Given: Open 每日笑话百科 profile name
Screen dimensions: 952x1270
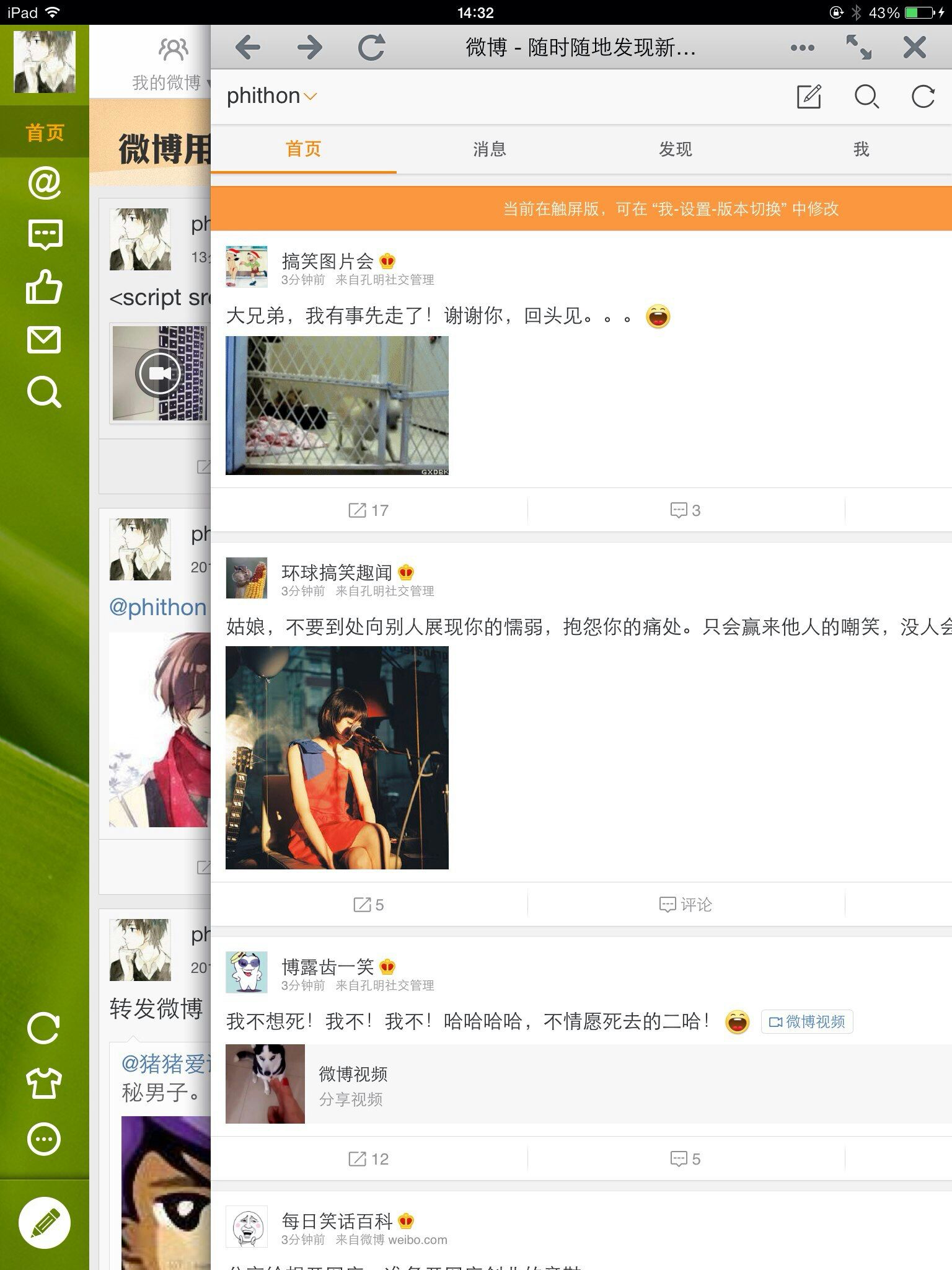Looking at the screenshot, I should [x=337, y=1220].
